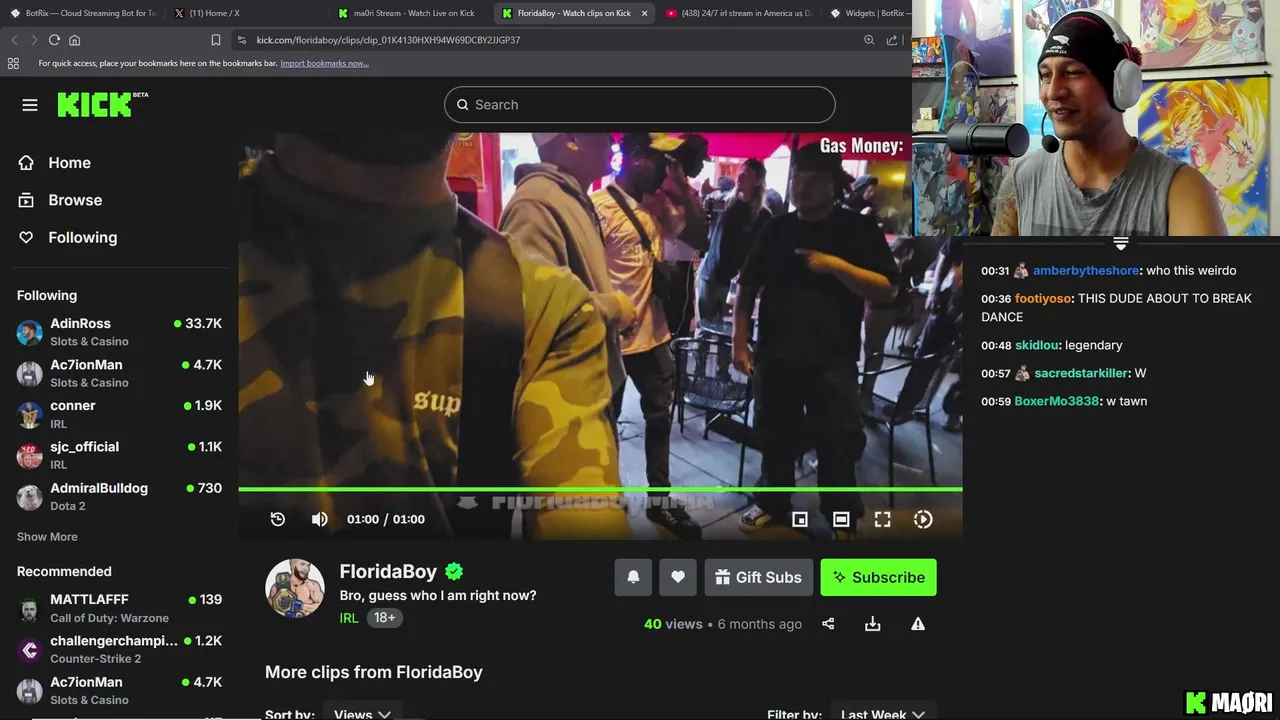
Task: Open Sort by Views dropdown
Action: tap(361, 713)
